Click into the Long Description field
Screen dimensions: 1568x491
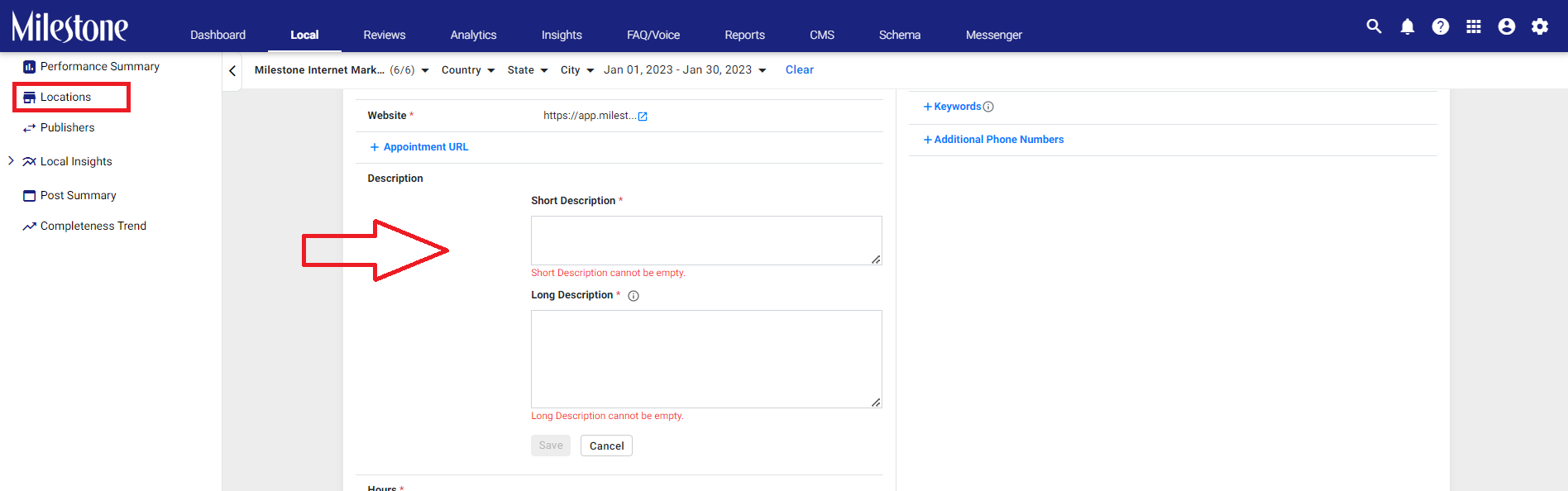[706, 359]
